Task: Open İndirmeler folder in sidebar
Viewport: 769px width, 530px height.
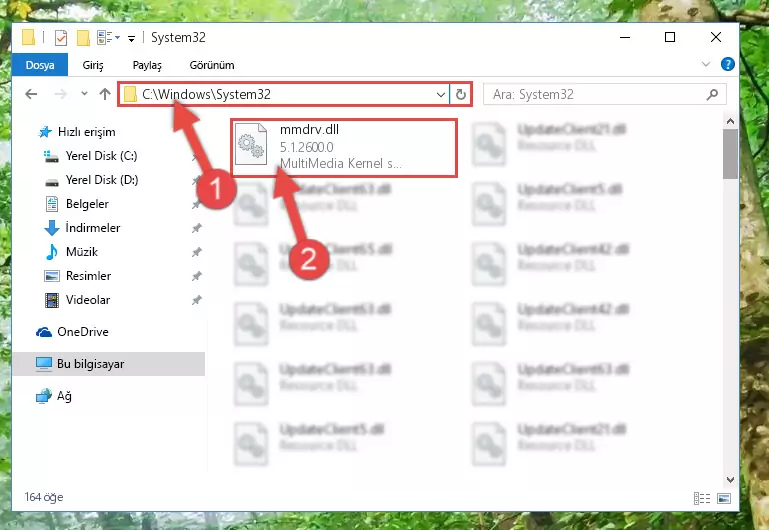Action: point(82,228)
